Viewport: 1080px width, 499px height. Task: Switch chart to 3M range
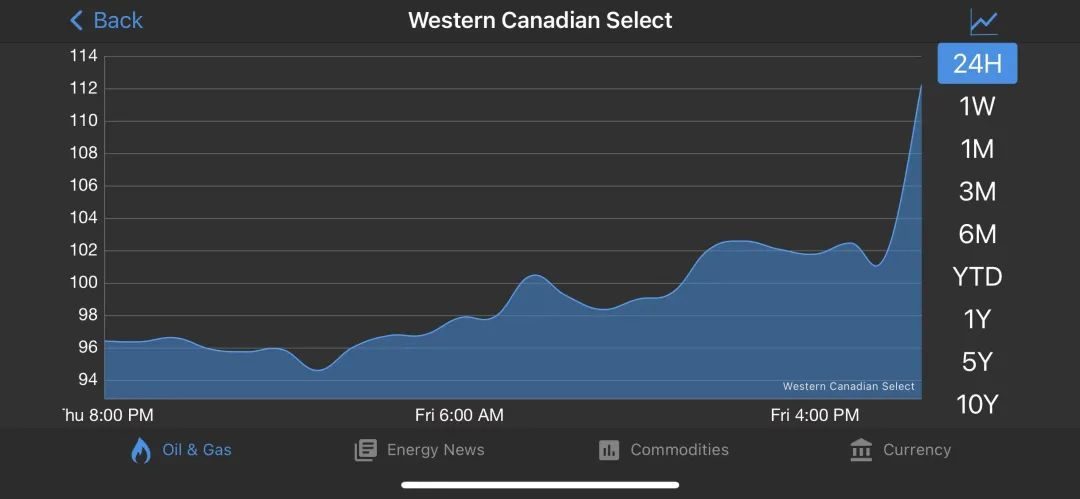pyautogui.click(x=977, y=192)
